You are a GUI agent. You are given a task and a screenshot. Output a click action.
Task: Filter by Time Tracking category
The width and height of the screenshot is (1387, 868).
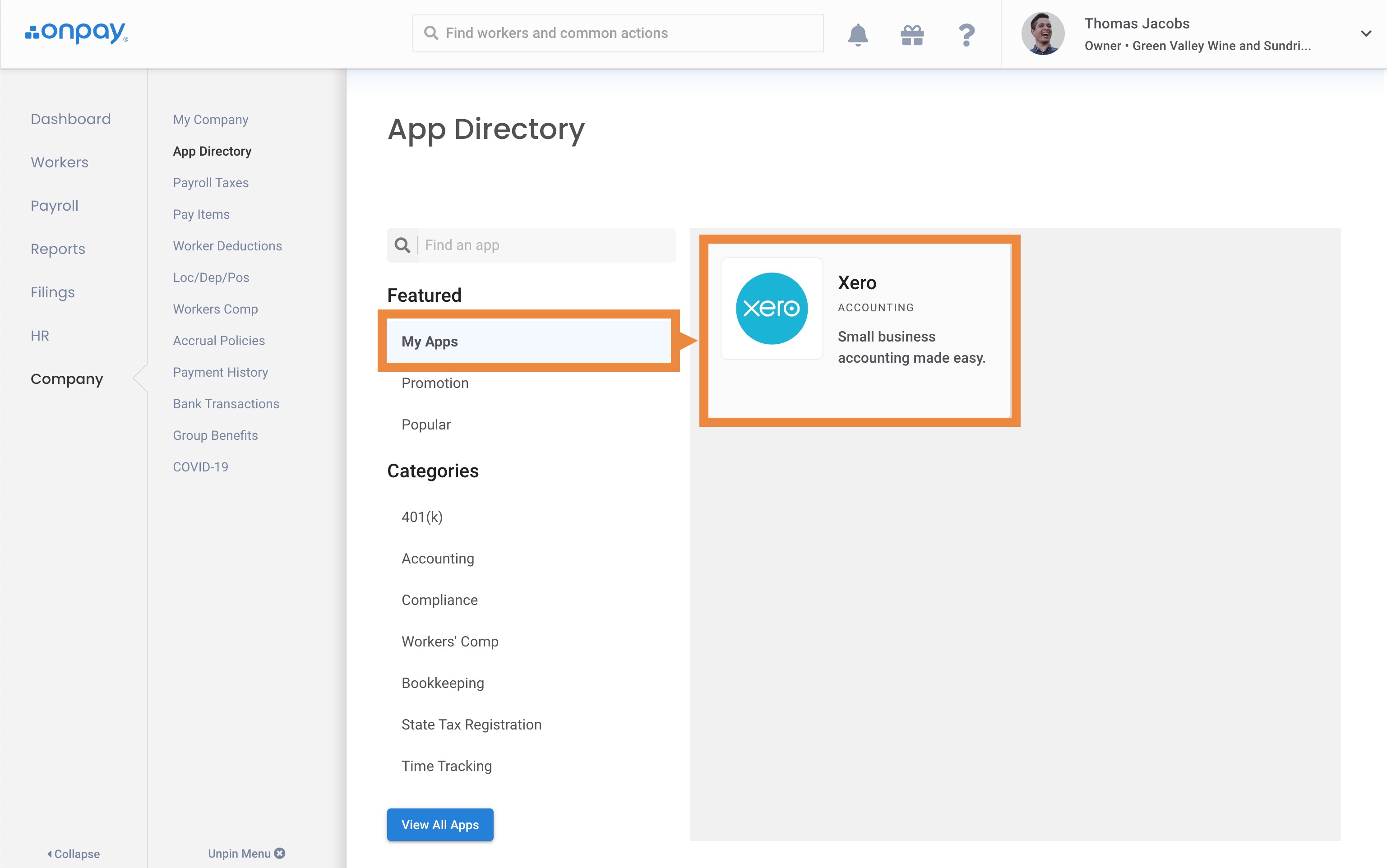pyautogui.click(x=446, y=766)
